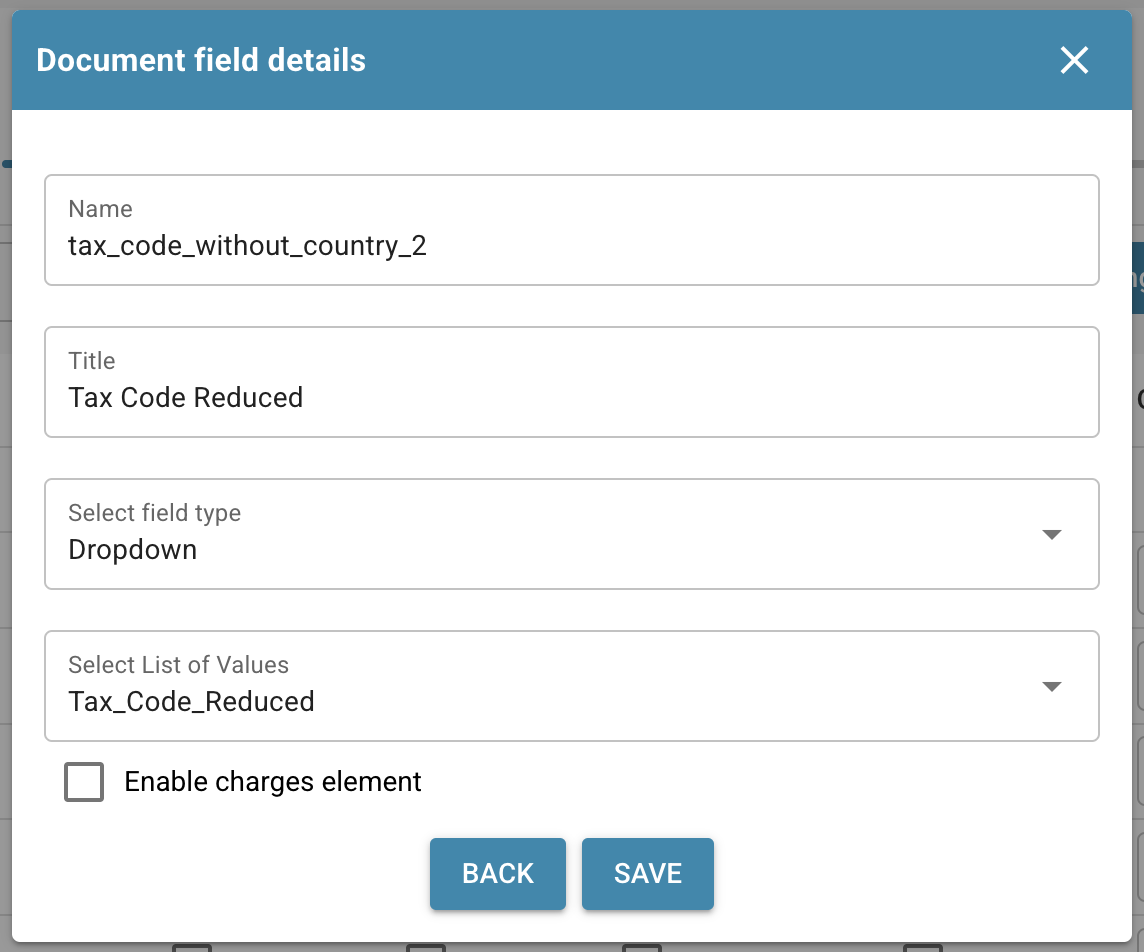Click the 'Select field type' label
1144x952 pixels.
[154, 513]
